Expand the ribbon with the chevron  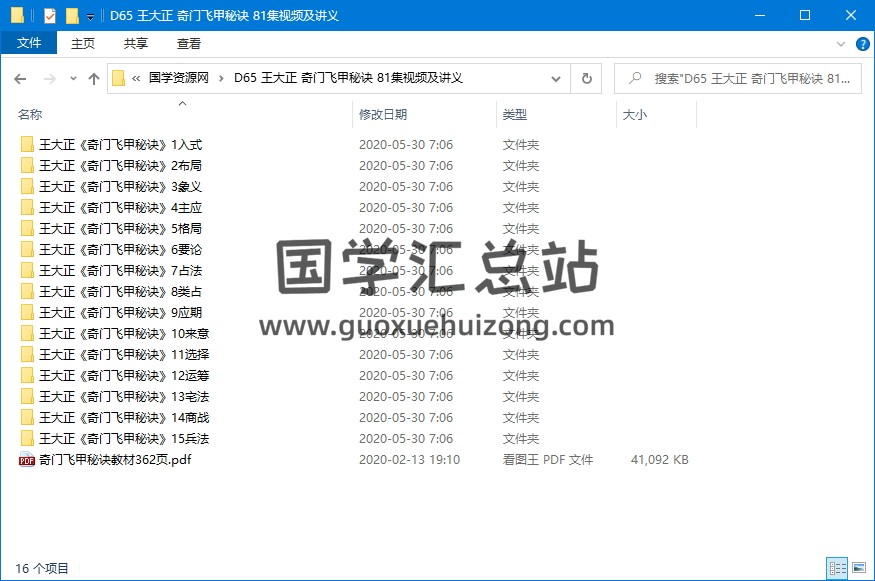pos(841,44)
